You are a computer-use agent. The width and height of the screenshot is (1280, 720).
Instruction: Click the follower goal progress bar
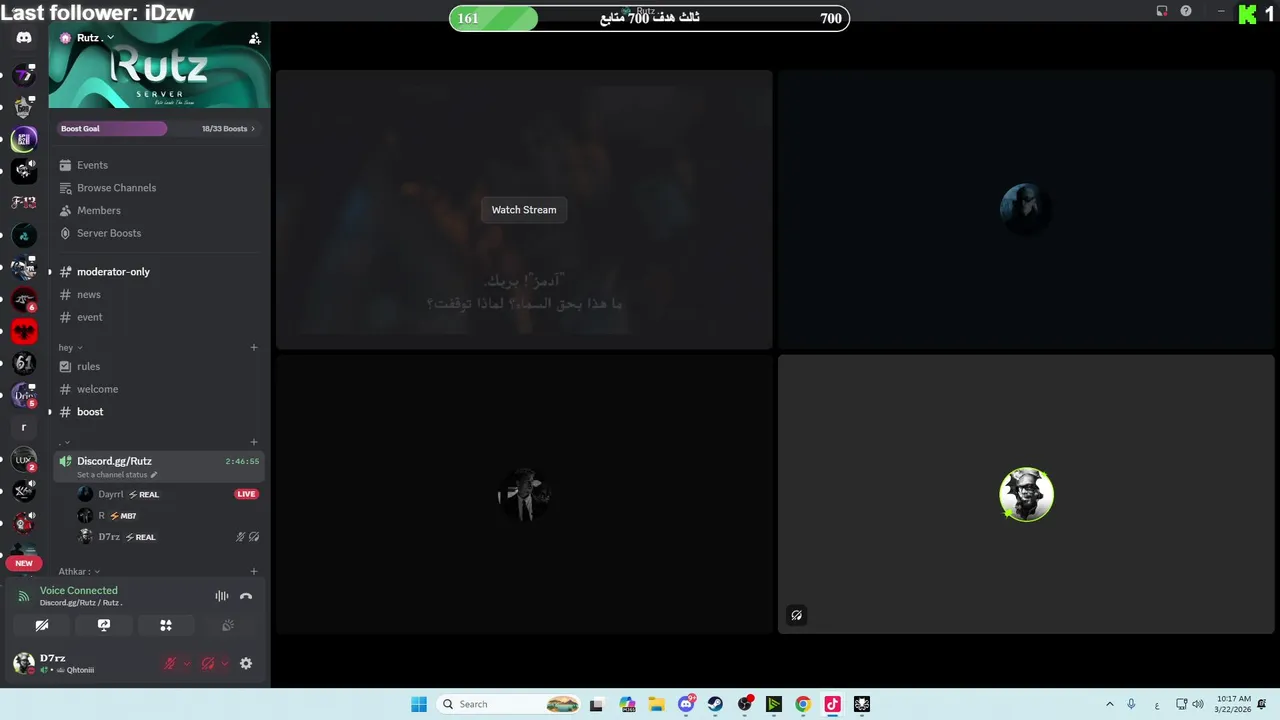649,18
